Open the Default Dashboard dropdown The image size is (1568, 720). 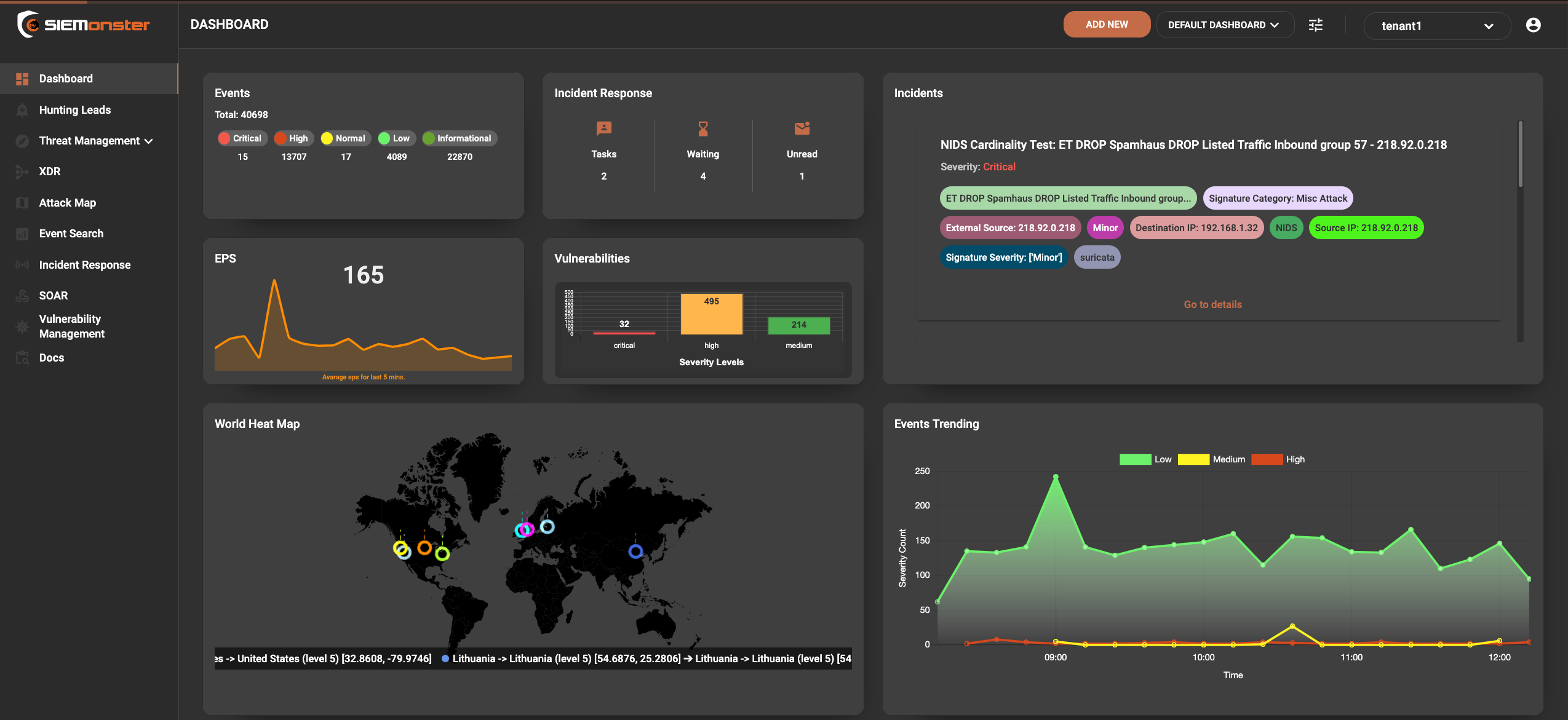(x=1224, y=25)
